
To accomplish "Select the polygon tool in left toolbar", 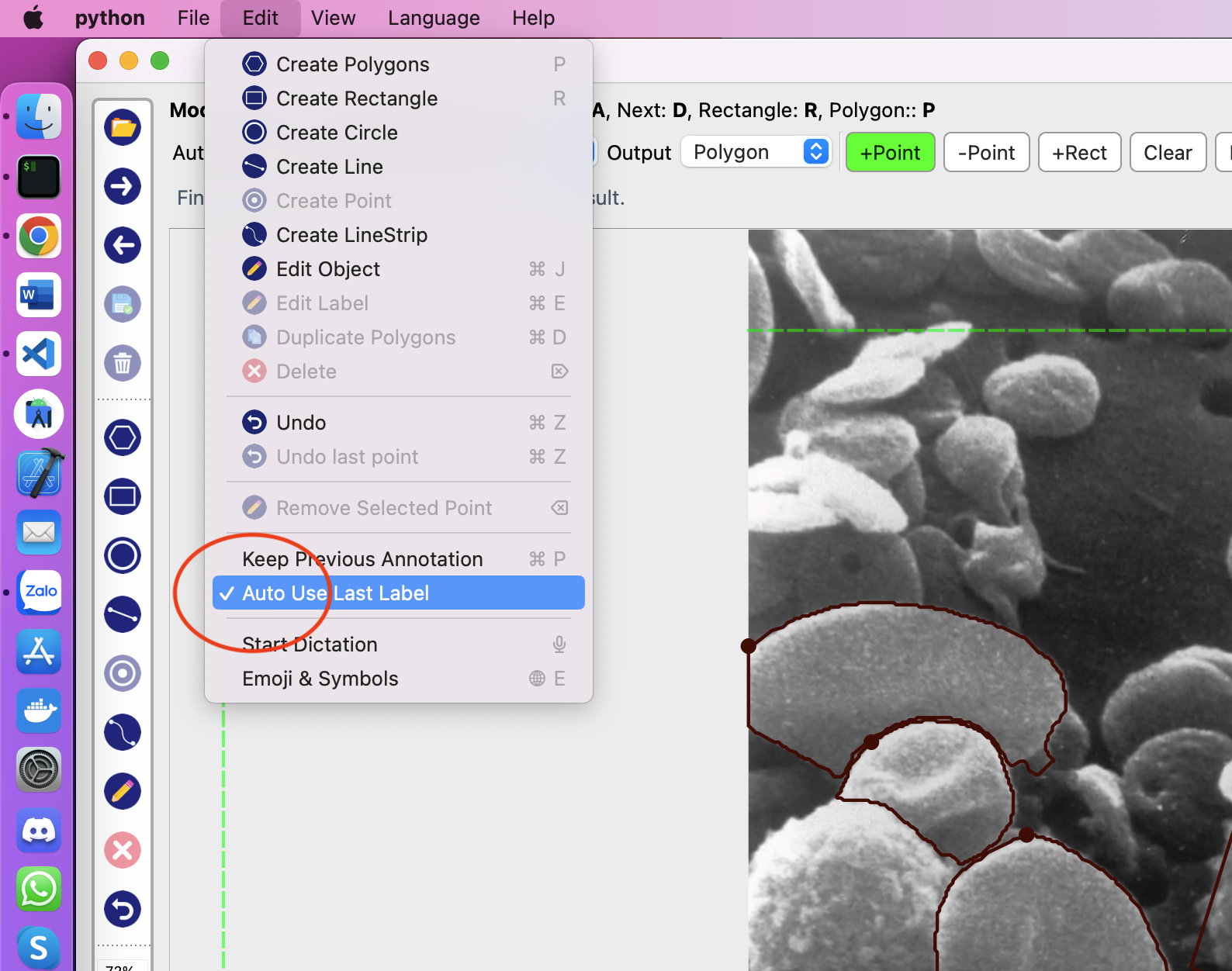I will pyautogui.click(x=123, y=437).
